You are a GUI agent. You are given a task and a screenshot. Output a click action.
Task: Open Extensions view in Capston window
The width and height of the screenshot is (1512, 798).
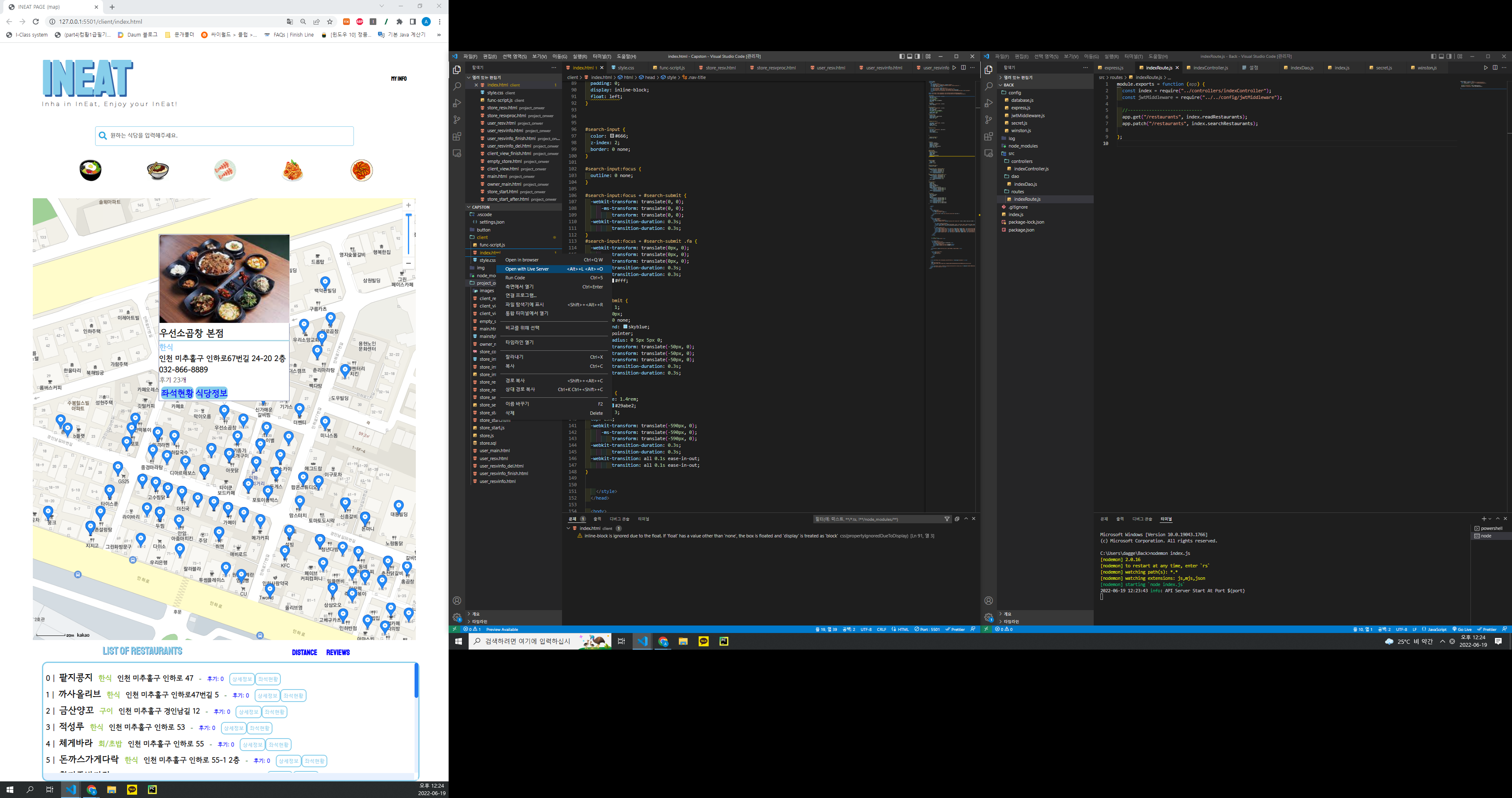(x=457, y=136)
